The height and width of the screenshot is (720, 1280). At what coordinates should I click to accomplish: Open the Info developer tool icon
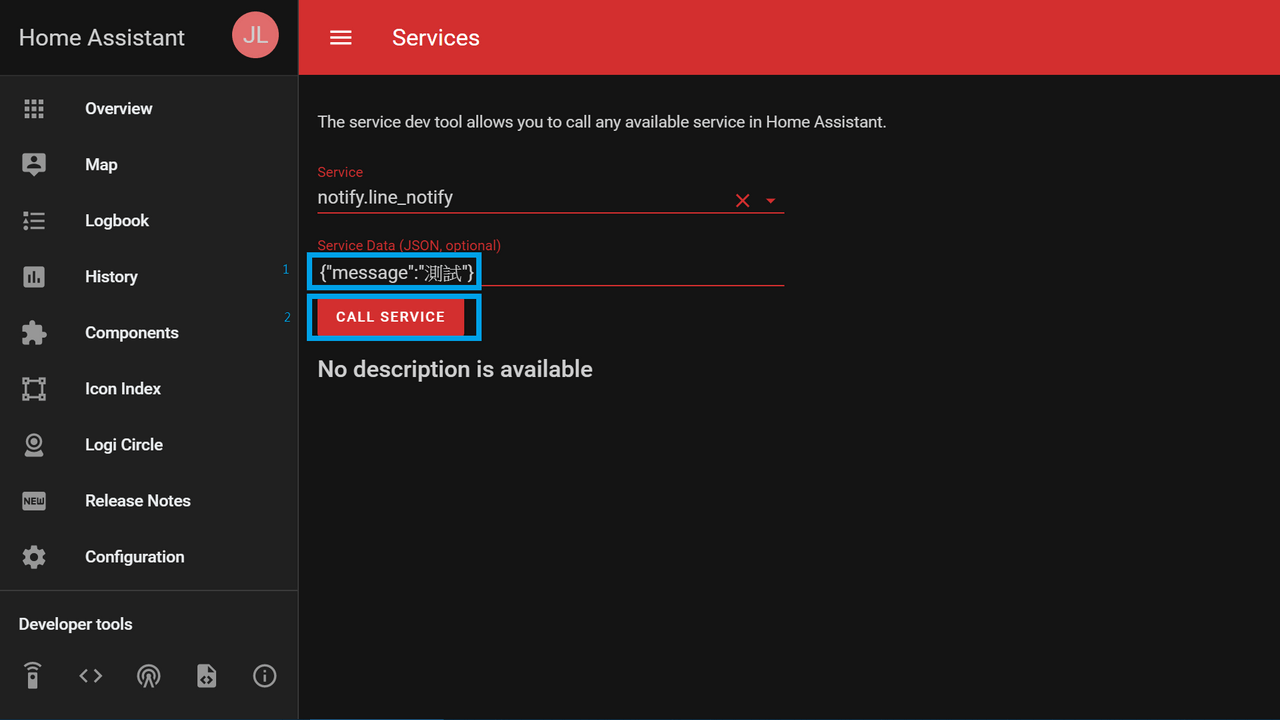265,676
